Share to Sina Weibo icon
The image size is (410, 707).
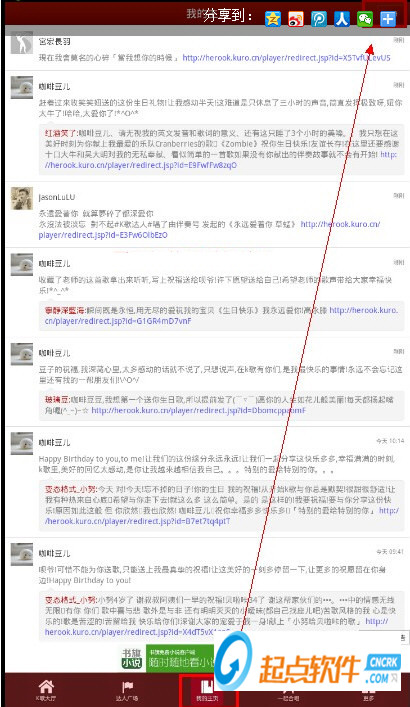(x=296, y=18)
